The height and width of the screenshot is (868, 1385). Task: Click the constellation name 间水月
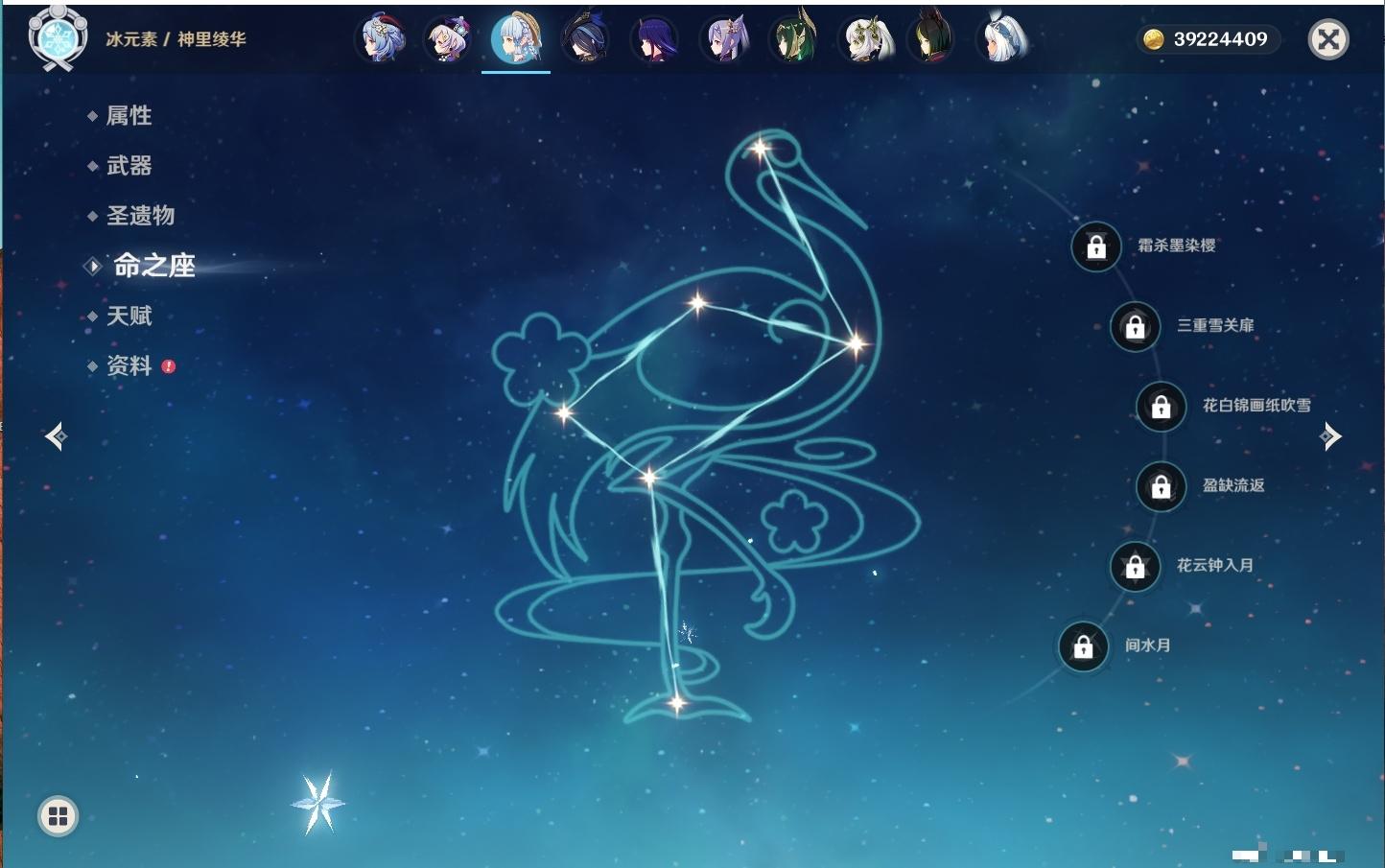point(1147,645)
